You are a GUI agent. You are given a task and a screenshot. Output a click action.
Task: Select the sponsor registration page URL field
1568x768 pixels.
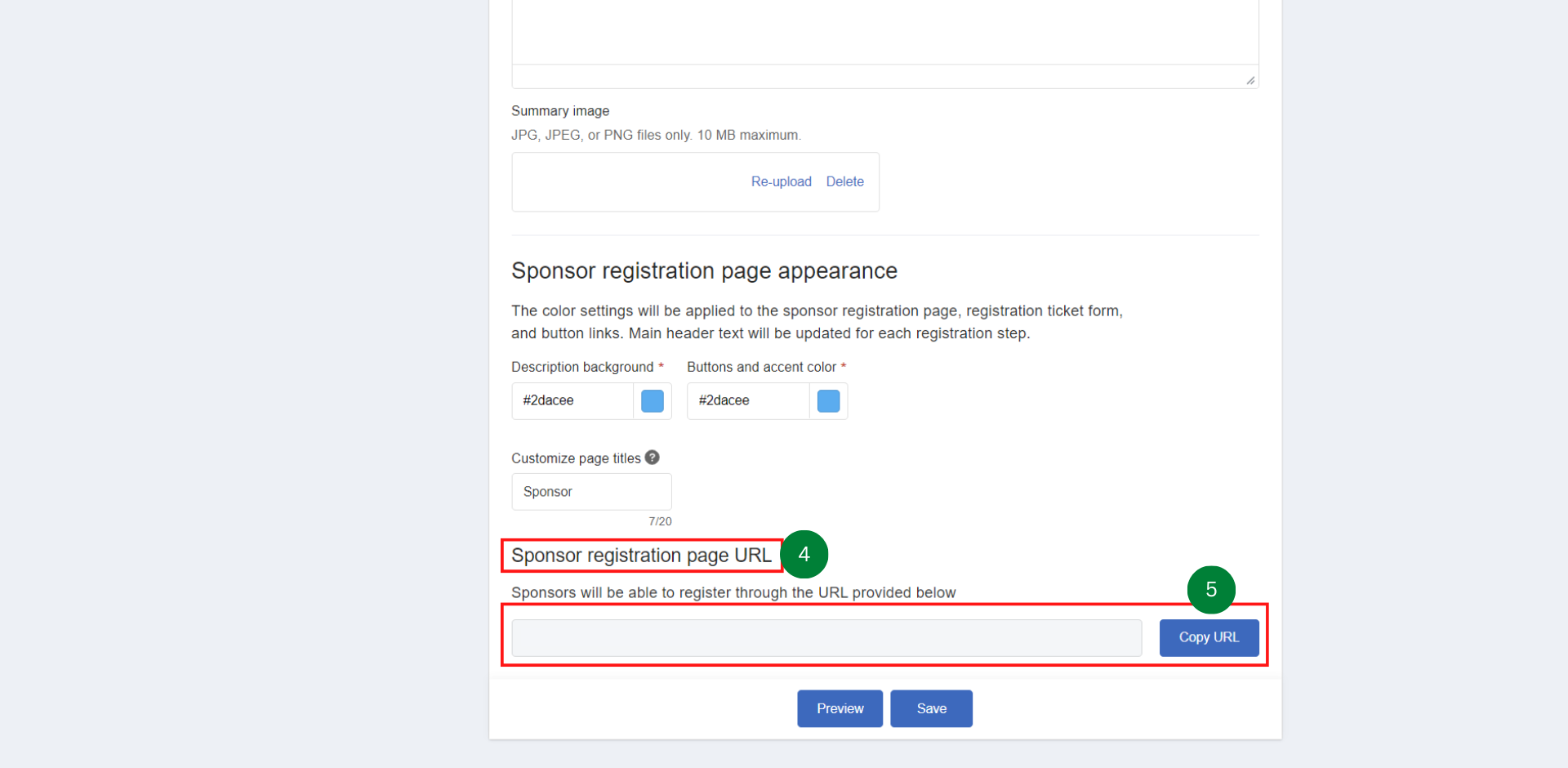click(x=826, y=637)
